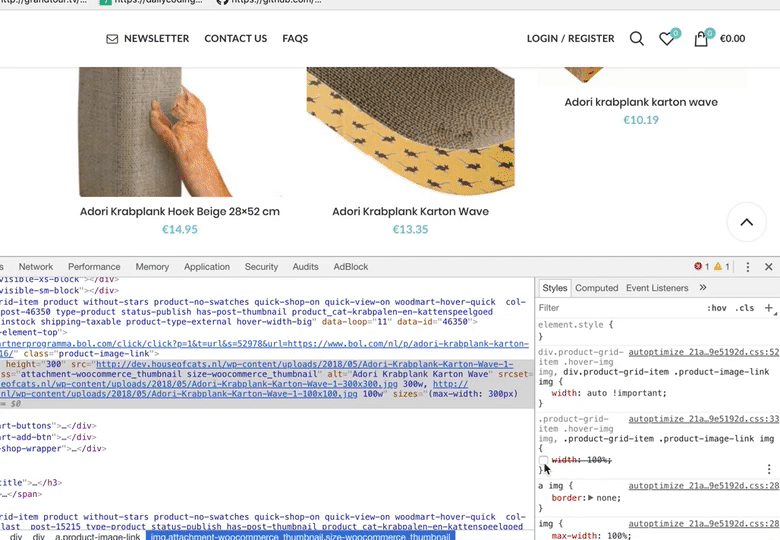
Task: Toggle the .cls class editor button
Action: (744, 308)
